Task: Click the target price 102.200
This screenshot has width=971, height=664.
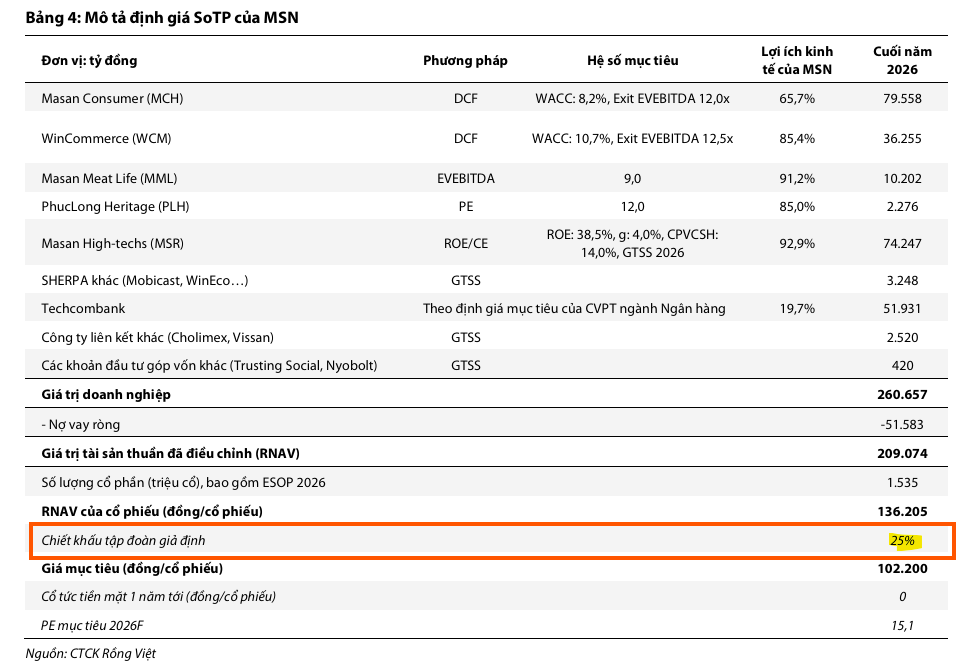Action: pos(902,569)
